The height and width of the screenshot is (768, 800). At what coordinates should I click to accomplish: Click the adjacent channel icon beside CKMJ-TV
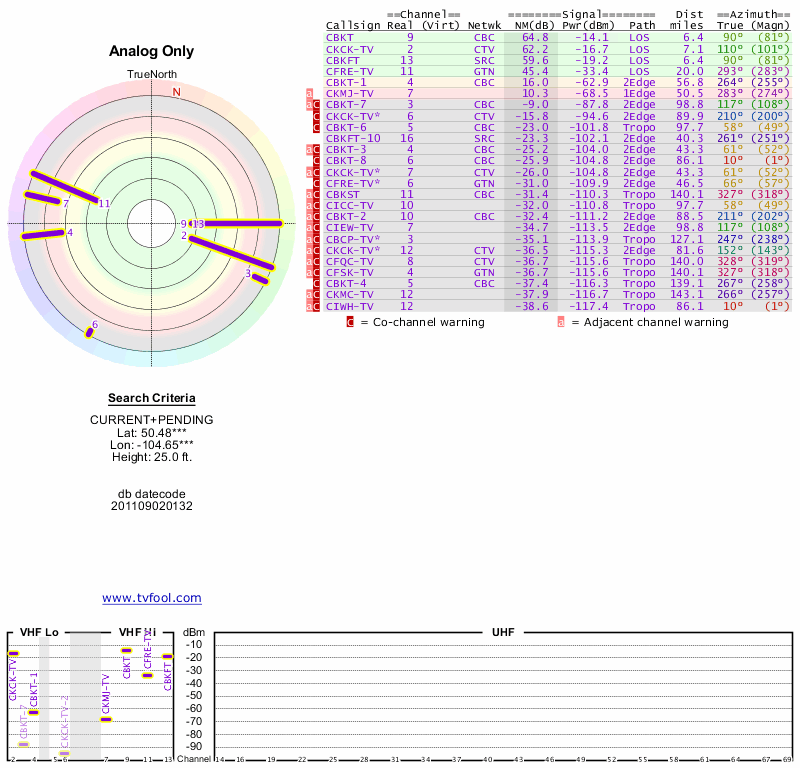tap(309, 93)
